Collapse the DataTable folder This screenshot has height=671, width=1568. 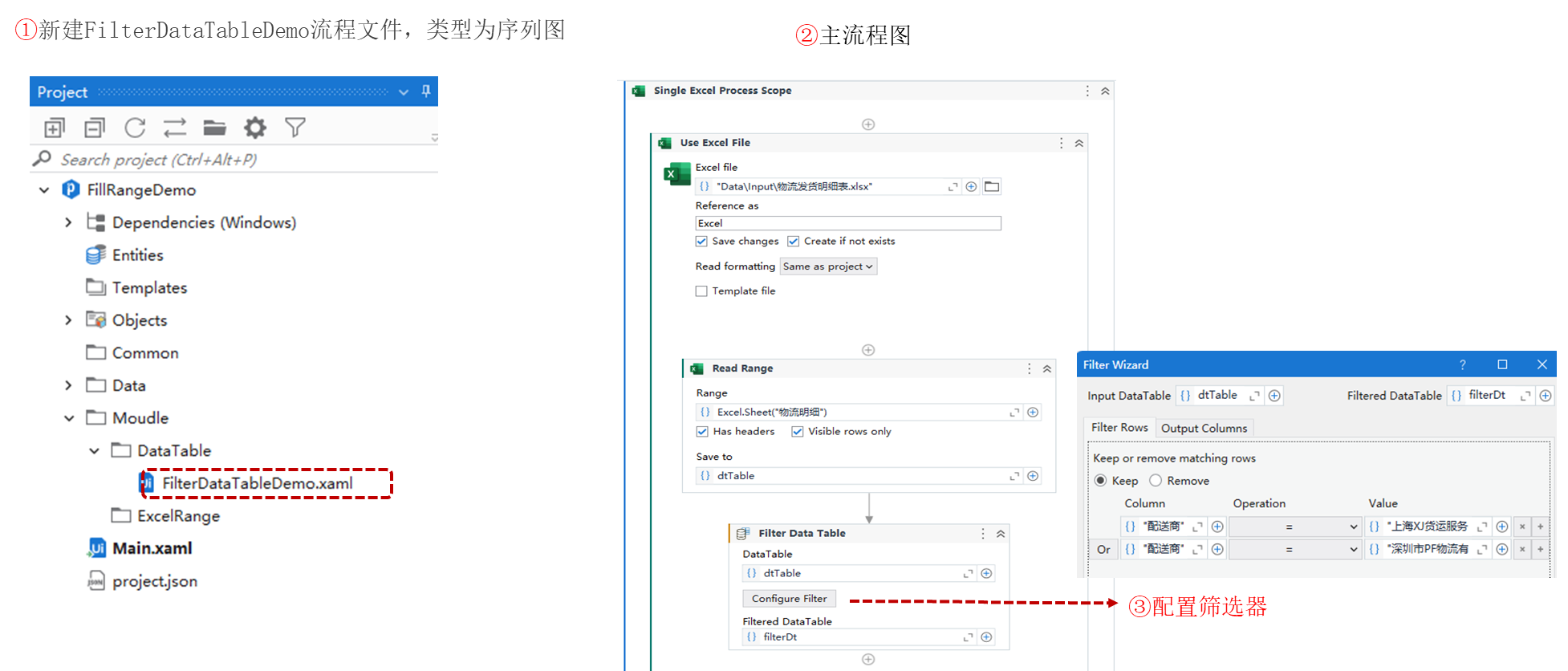pos(94,451)
